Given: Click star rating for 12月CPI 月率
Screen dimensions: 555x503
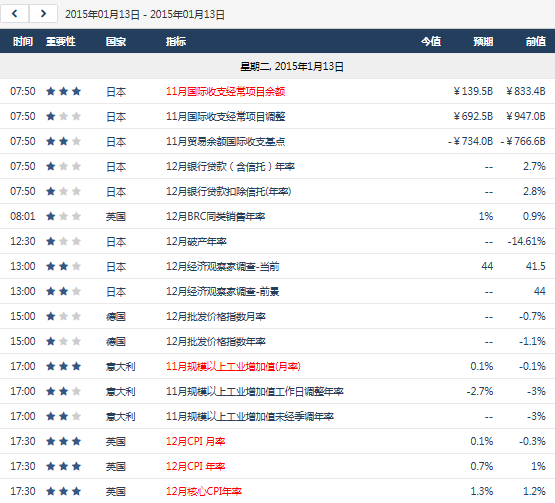Looking at the screenshot, I should (64, 441).
